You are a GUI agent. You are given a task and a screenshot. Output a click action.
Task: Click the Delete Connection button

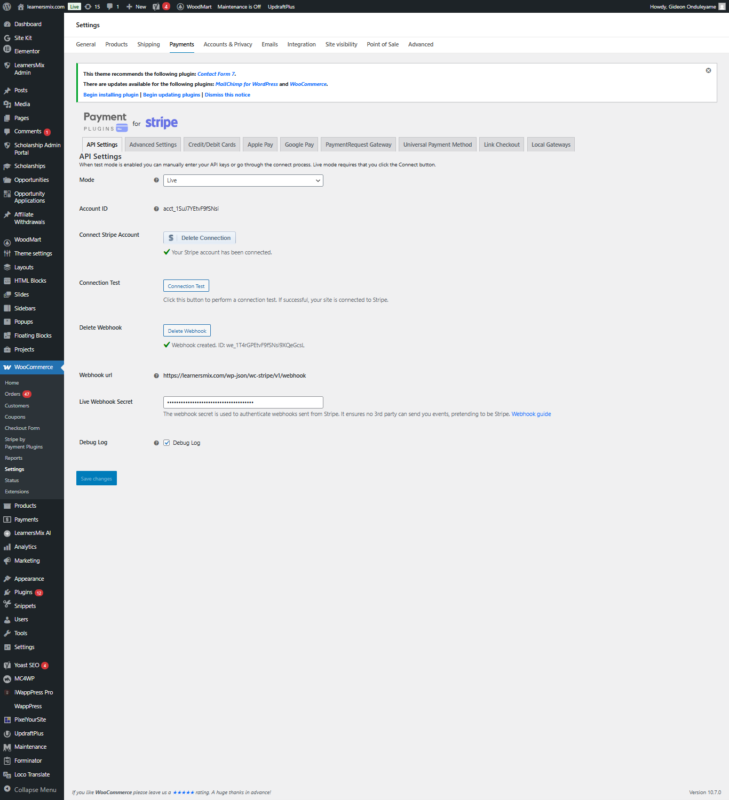(199, 238)
